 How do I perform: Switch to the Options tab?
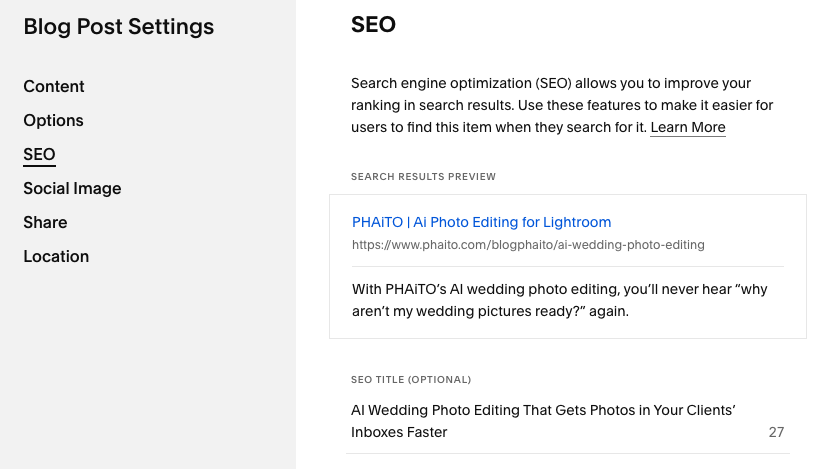(x=54, y=121)
